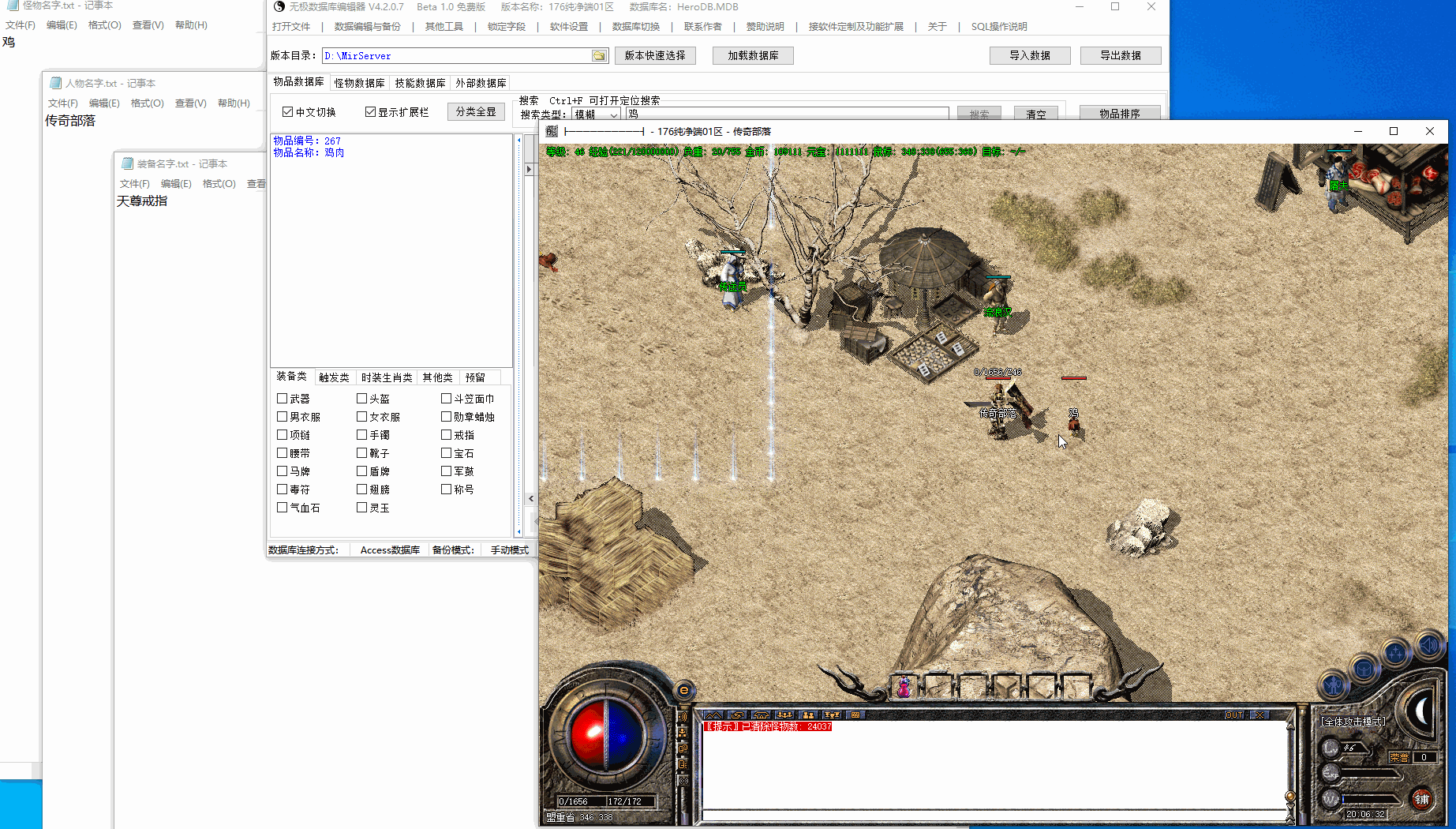1456x829 pixels.
Task: Click first chat filter icon in game toolbar
Action: coord(713,715)
